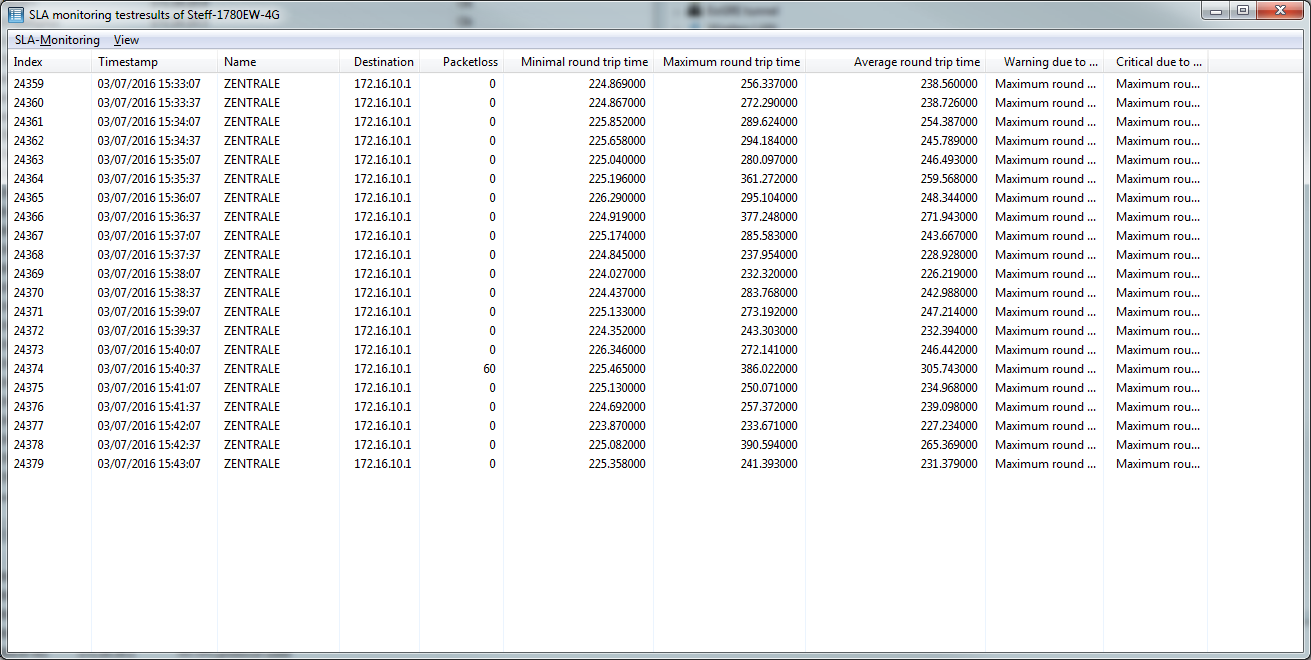Click the Destination column header

click(383, 62)
